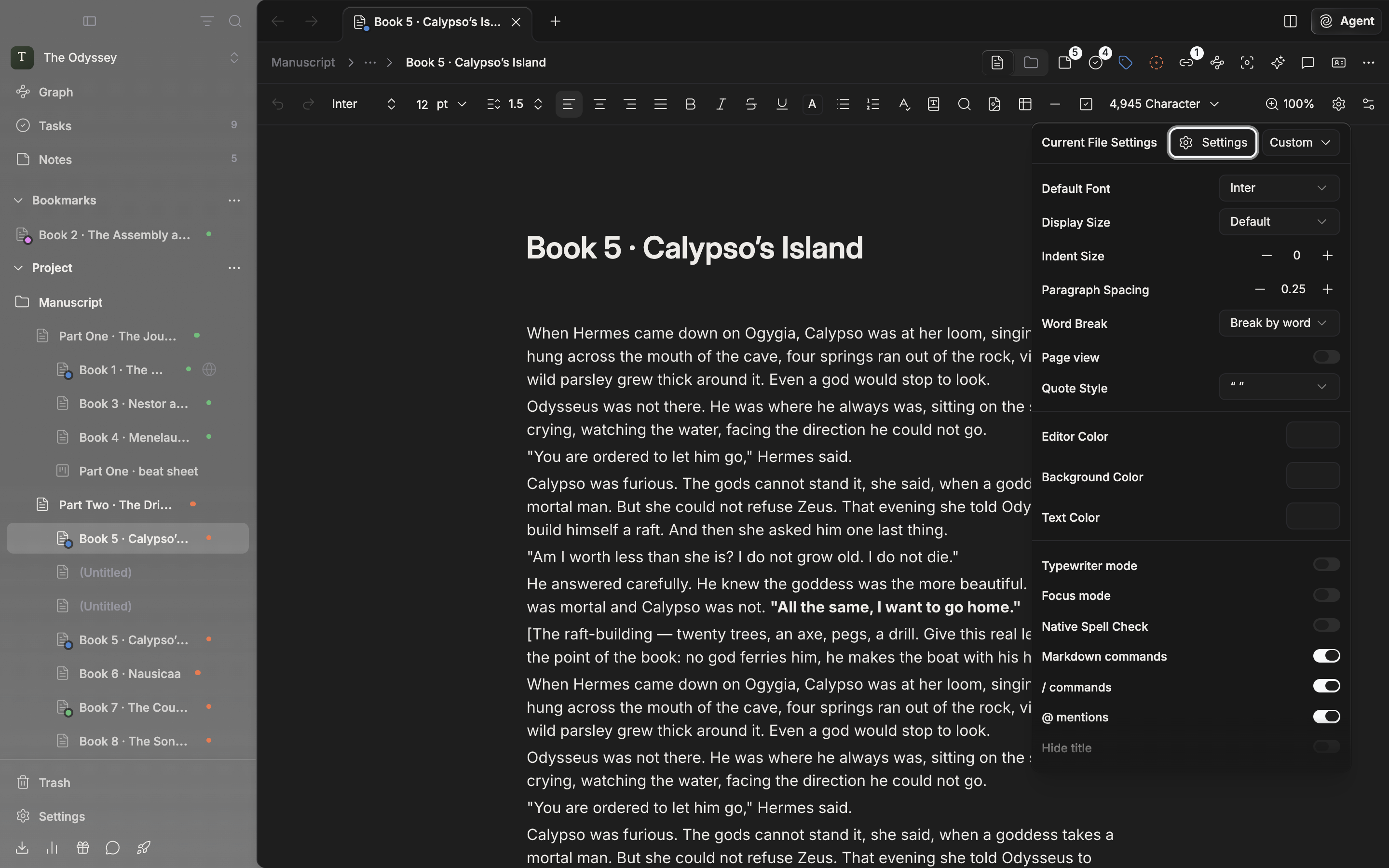
Task: Click the Manuscript breadcrumb link
Action: [x=303, y=63]
